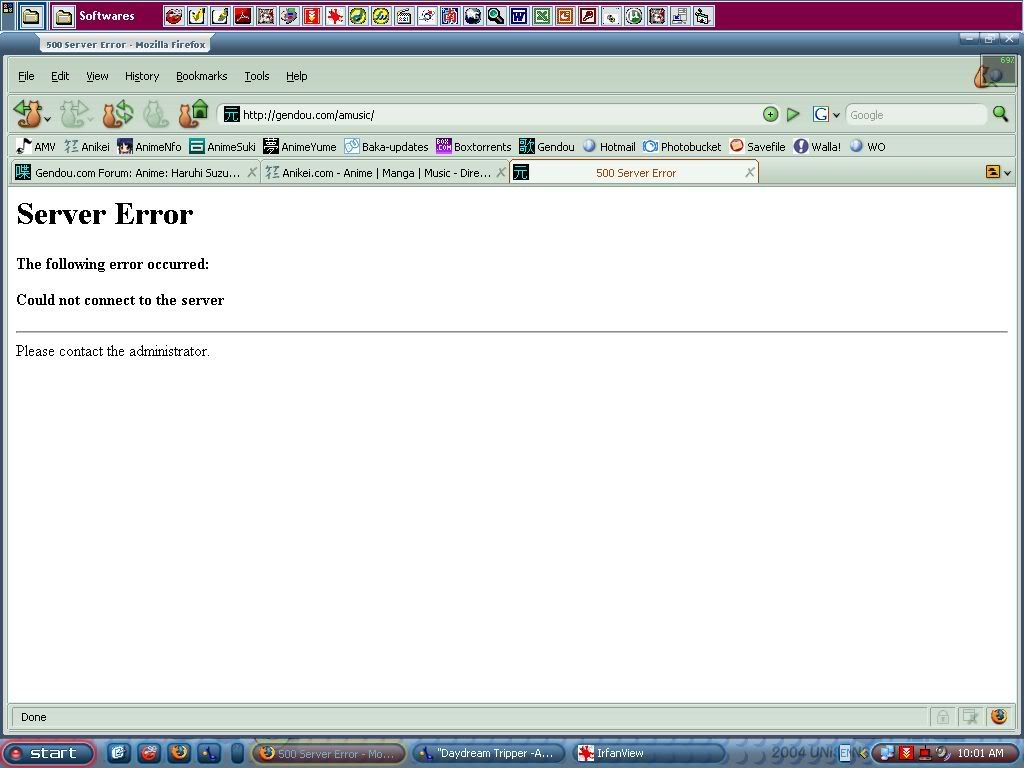Click the Word icon in Softwares toolbar

coord(519,16)
